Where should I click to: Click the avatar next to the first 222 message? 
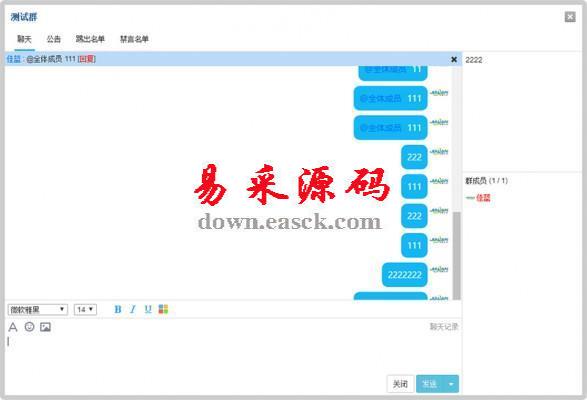click(439, 151)
